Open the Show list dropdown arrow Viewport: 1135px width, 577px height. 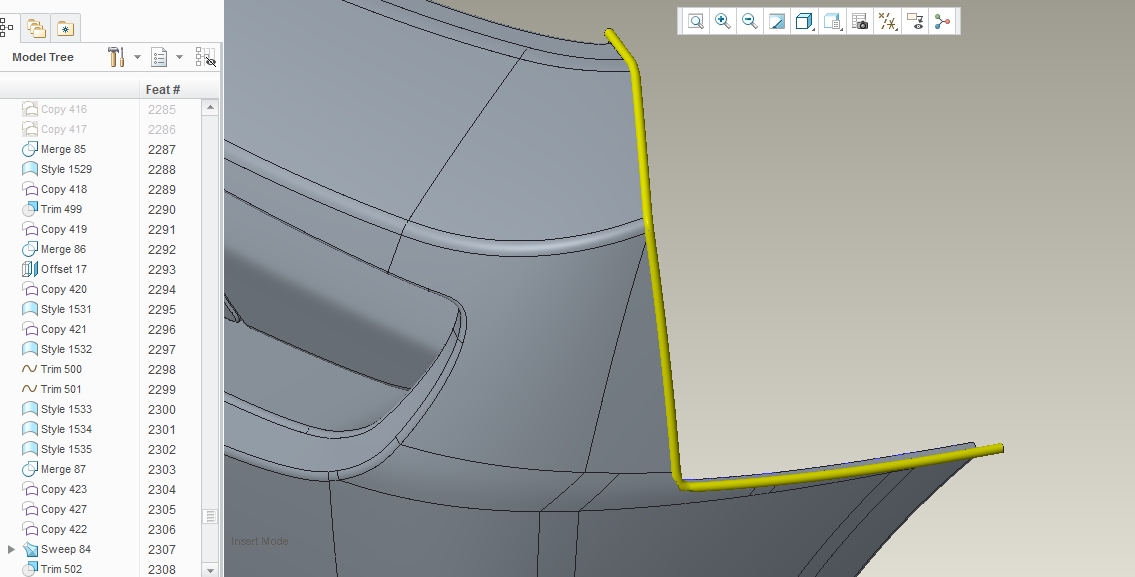coord(179,57)
